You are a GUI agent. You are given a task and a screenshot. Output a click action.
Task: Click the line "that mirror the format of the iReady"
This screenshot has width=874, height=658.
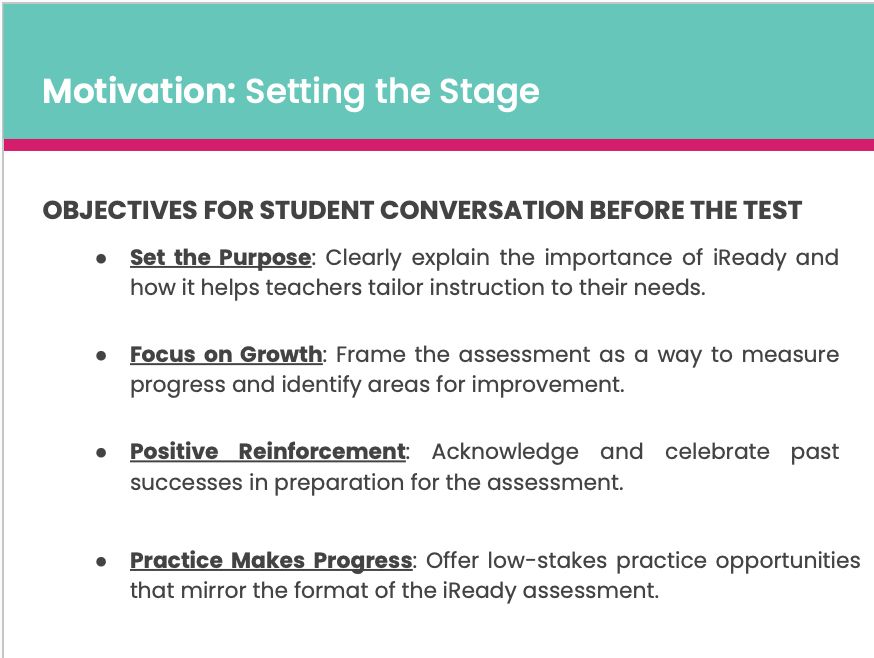click(x=395, y=591)
